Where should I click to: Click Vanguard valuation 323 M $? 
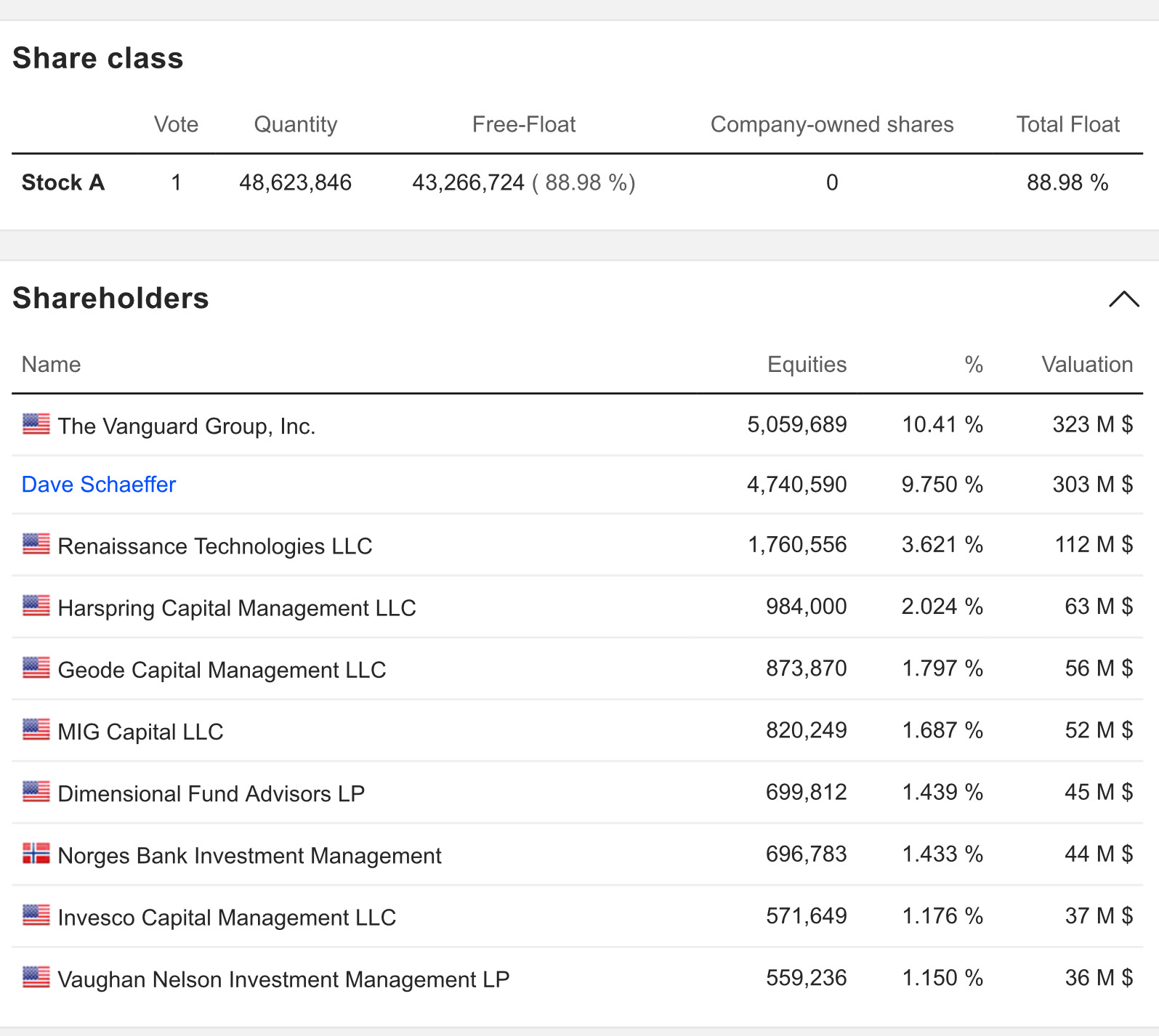coord(1093,424)
